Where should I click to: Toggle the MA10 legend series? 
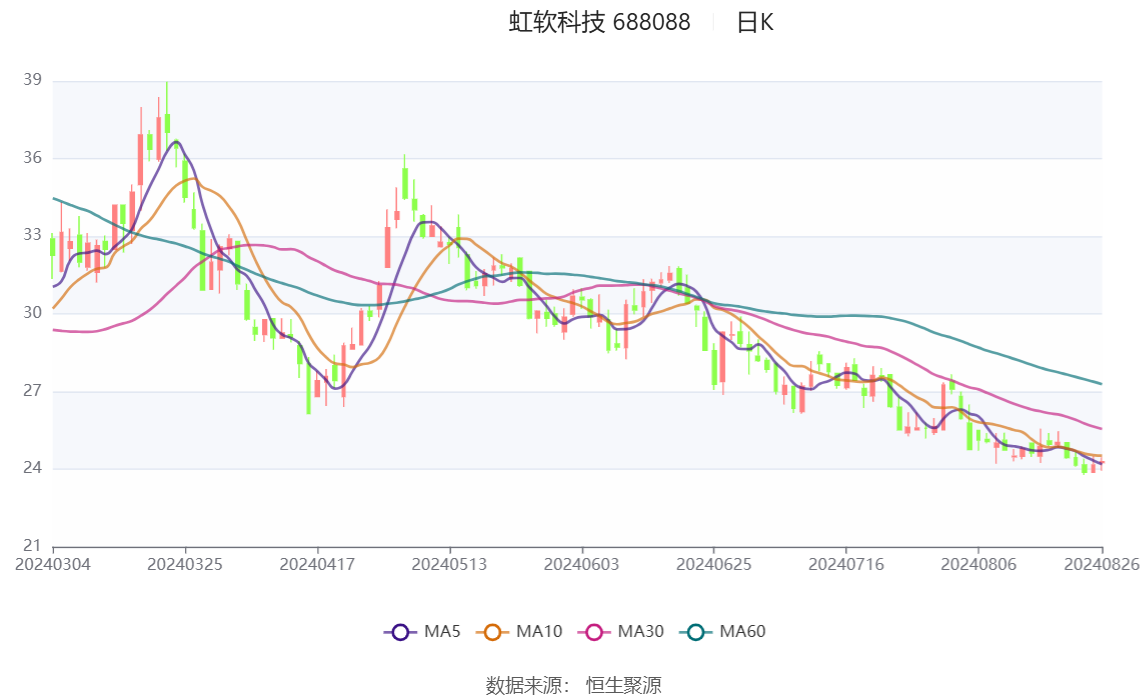click(519, 632)
